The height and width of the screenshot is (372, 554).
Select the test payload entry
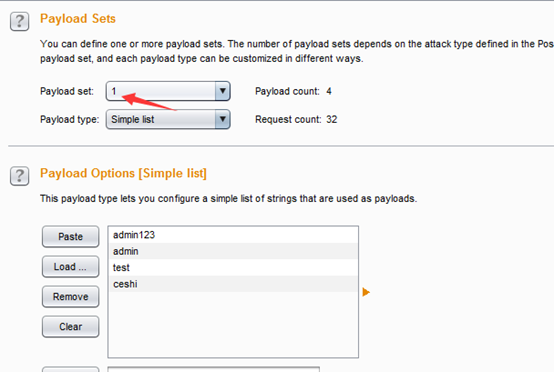(233, 267)
